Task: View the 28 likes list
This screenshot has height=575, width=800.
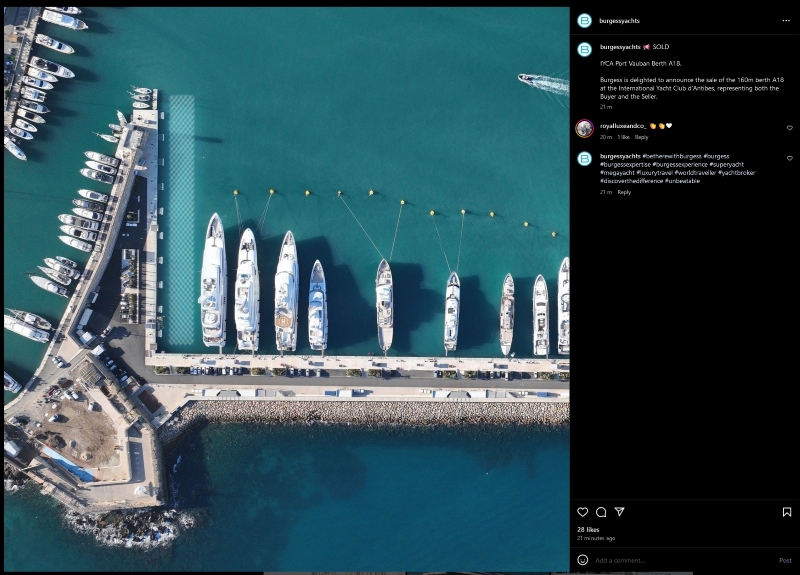Action: point(587,529)
